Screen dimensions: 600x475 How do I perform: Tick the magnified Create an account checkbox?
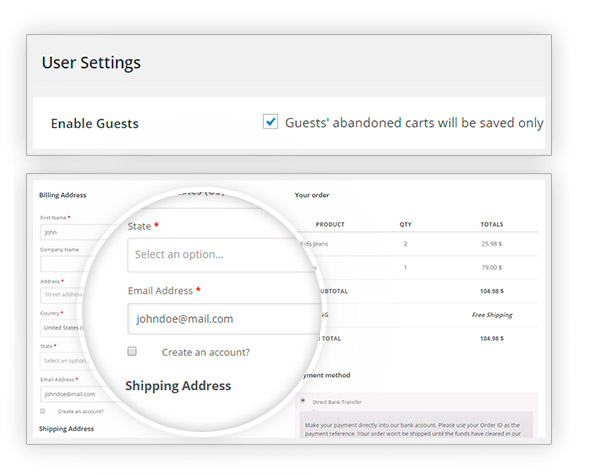pos(132,351)
